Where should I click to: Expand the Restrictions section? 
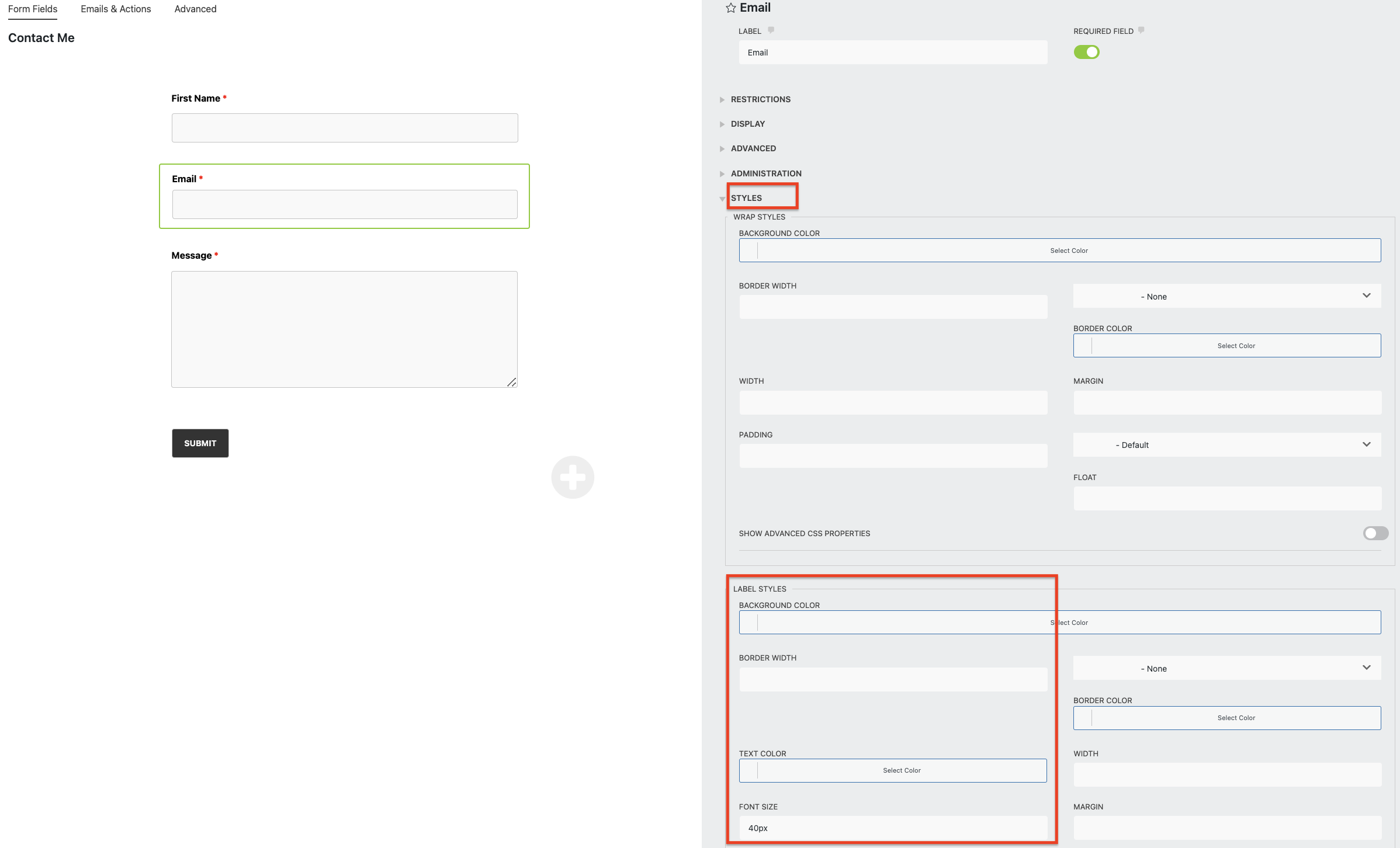(x=760, y=99)
